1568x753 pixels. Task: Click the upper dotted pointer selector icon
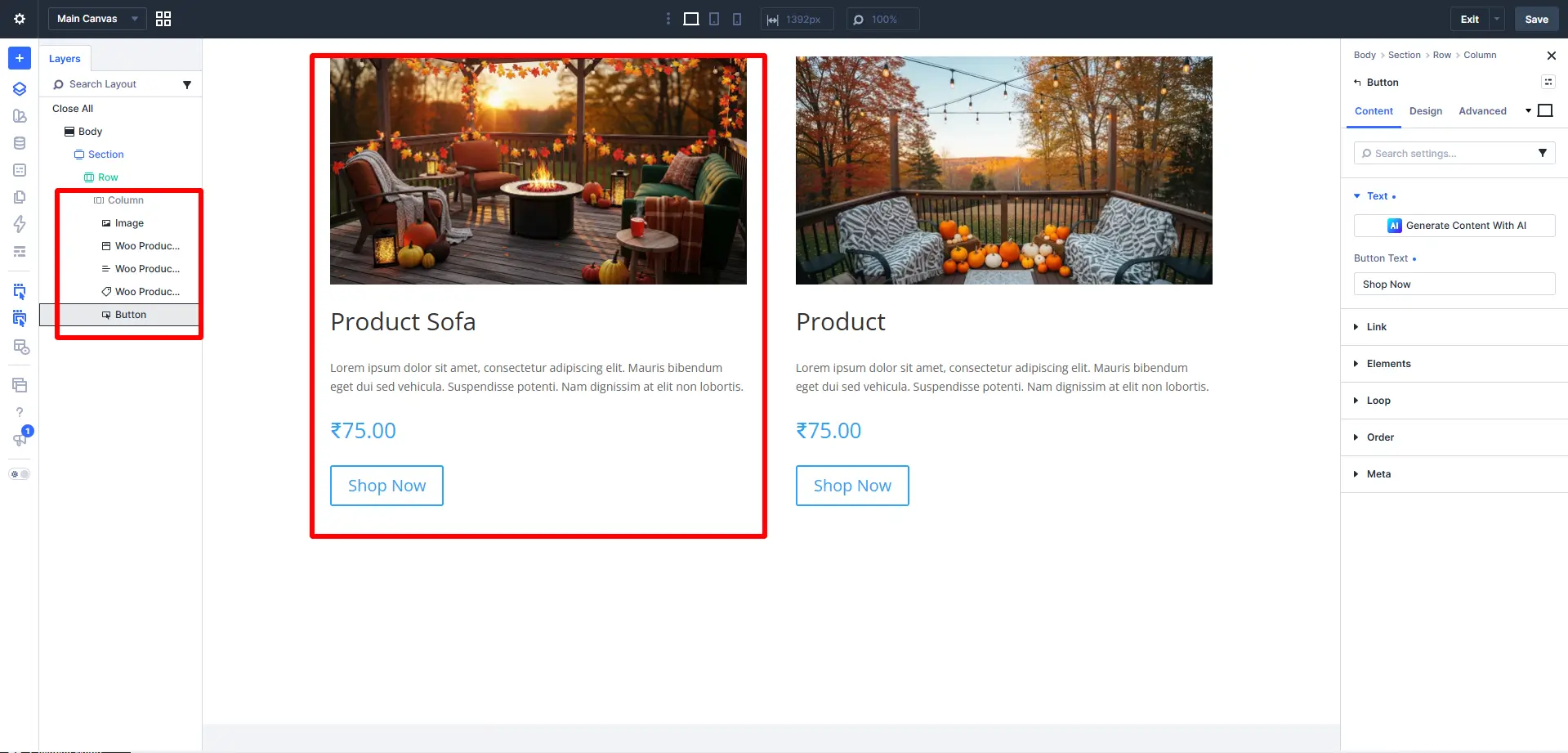20,291
